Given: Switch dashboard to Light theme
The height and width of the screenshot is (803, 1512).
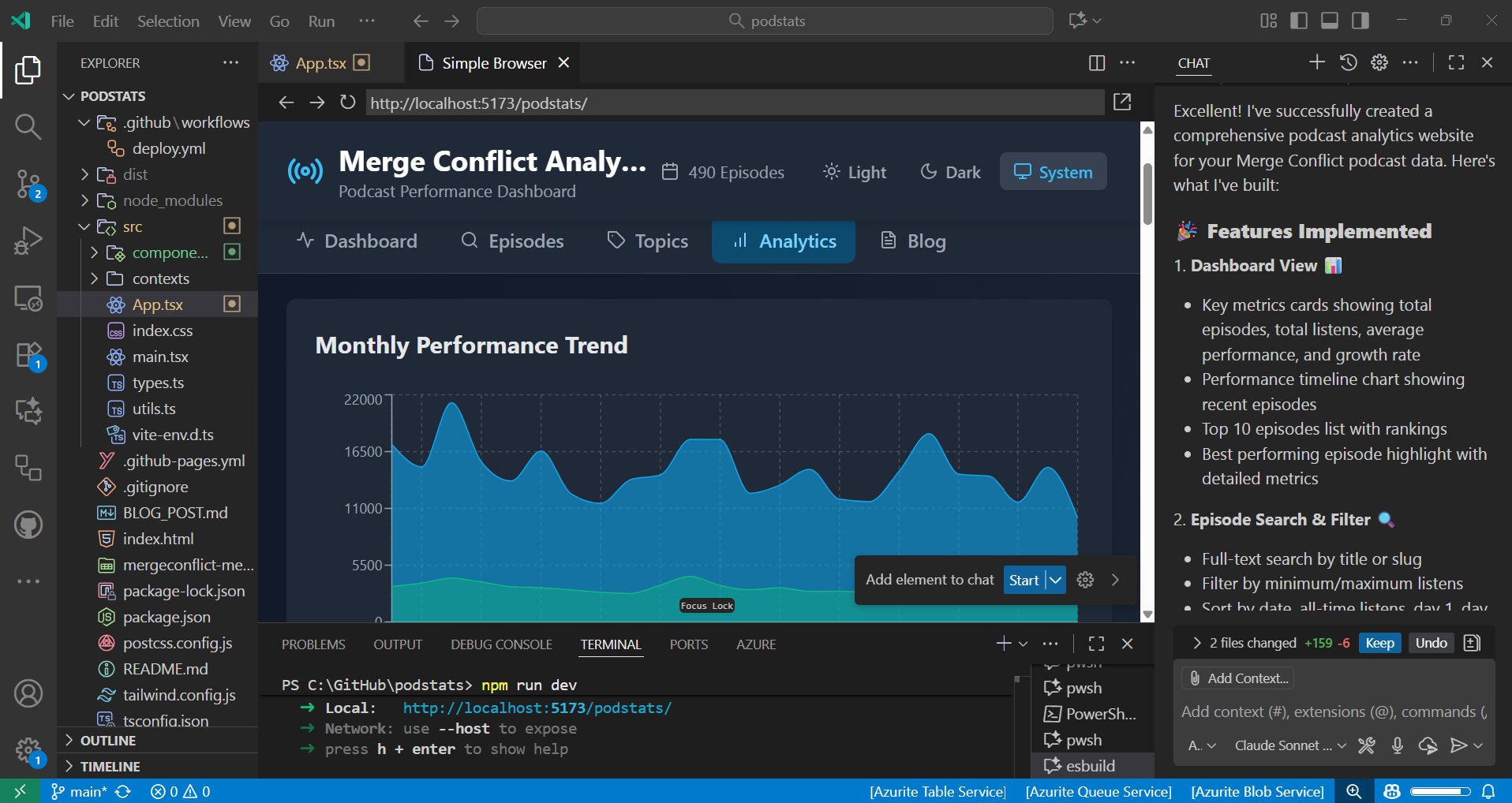Looking at the screenshot, I should [854, 172].
